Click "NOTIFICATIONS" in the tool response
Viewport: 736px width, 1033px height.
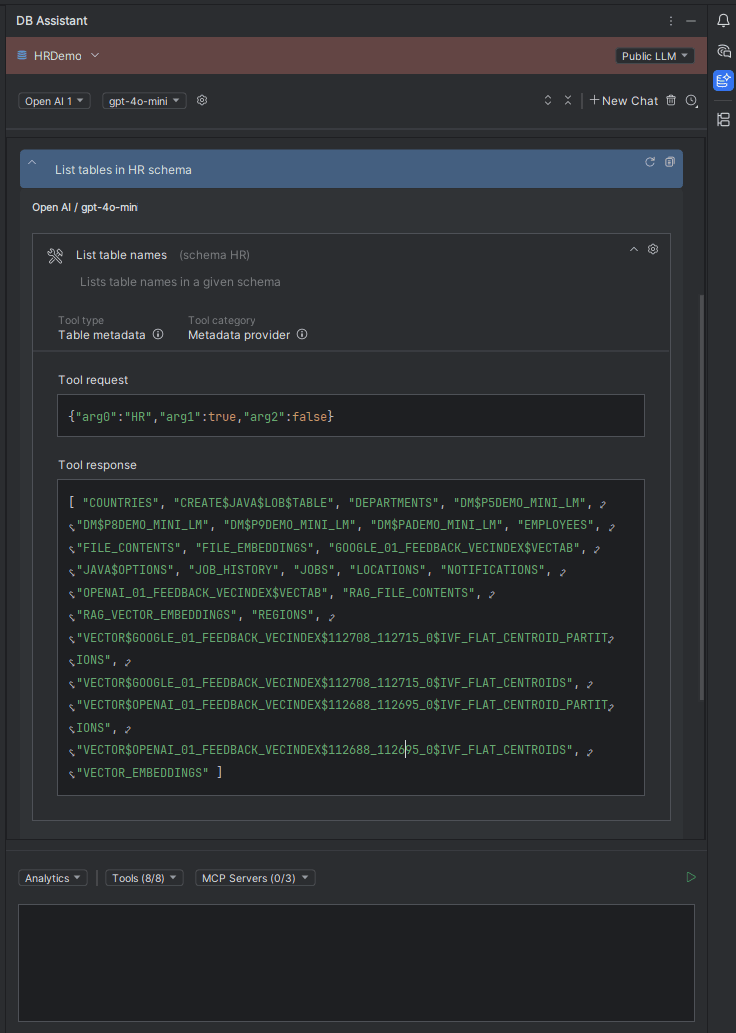point(493,570)
